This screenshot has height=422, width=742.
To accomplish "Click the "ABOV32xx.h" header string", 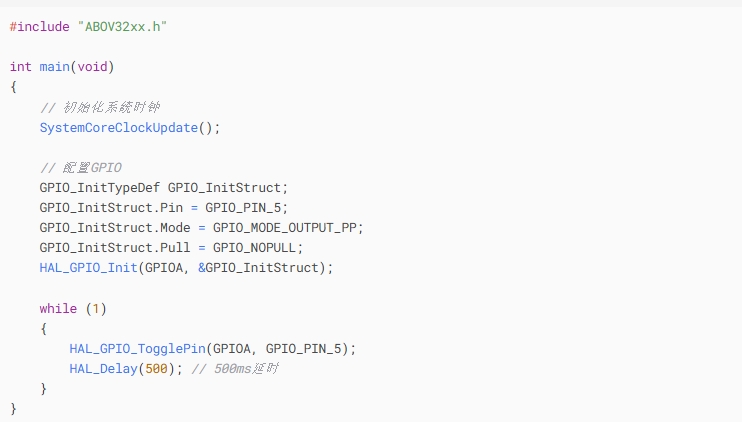I will [x=121, y=26].
